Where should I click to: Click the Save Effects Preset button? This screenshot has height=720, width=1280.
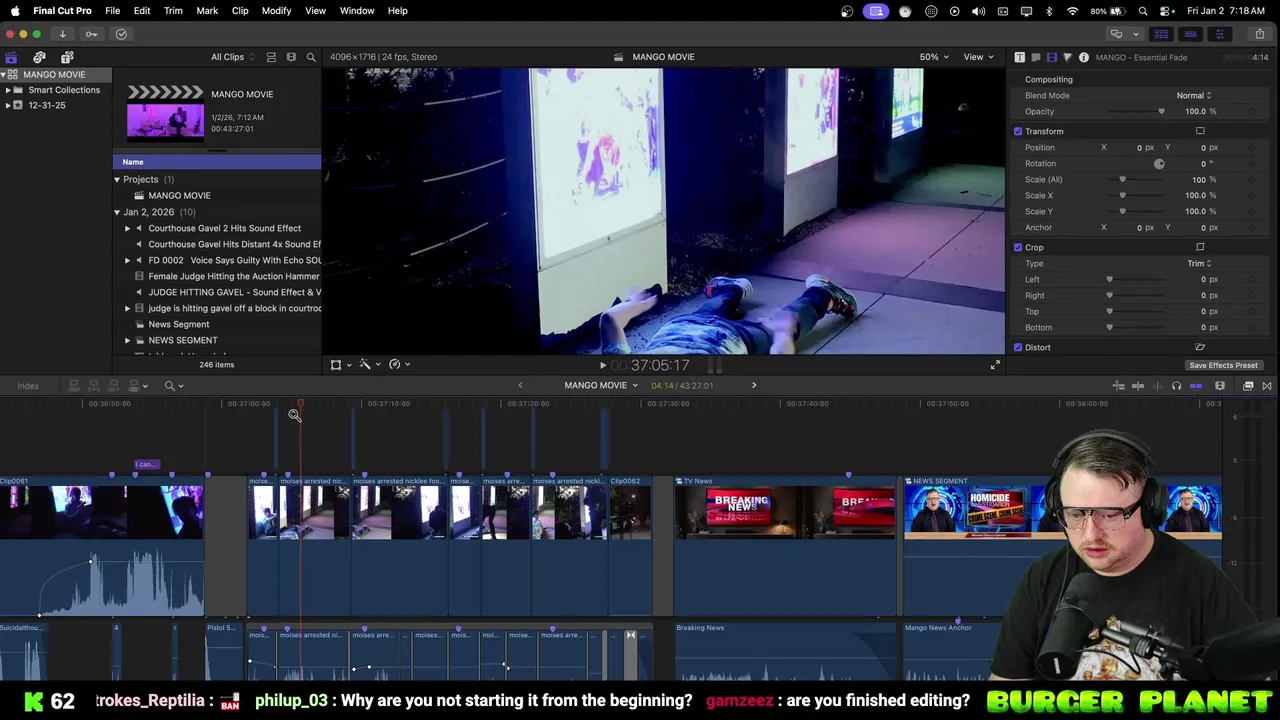[x=1223, y=365]
